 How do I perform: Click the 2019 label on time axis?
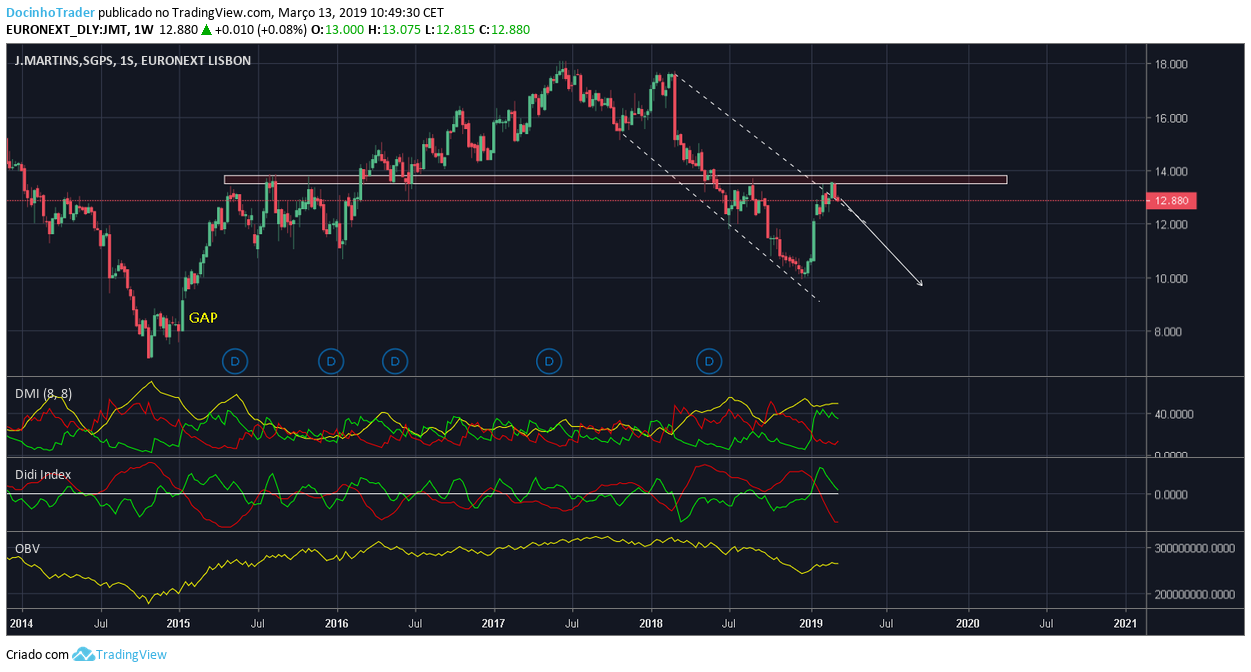pos(811,623)
